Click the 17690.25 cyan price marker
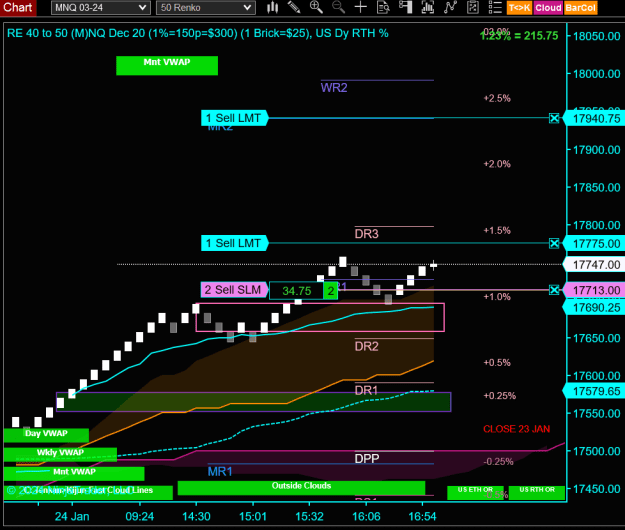 pos(594,308)
